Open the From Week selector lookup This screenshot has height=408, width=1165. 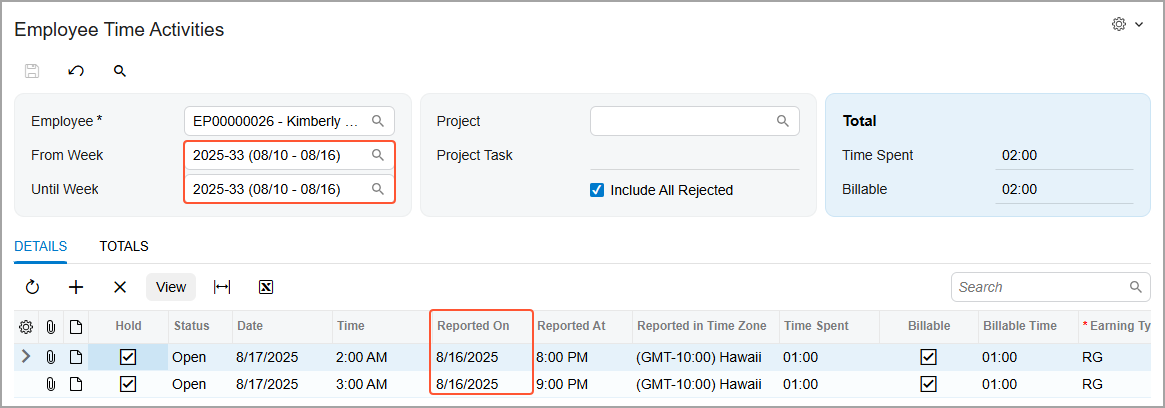[x=378, y=155]
